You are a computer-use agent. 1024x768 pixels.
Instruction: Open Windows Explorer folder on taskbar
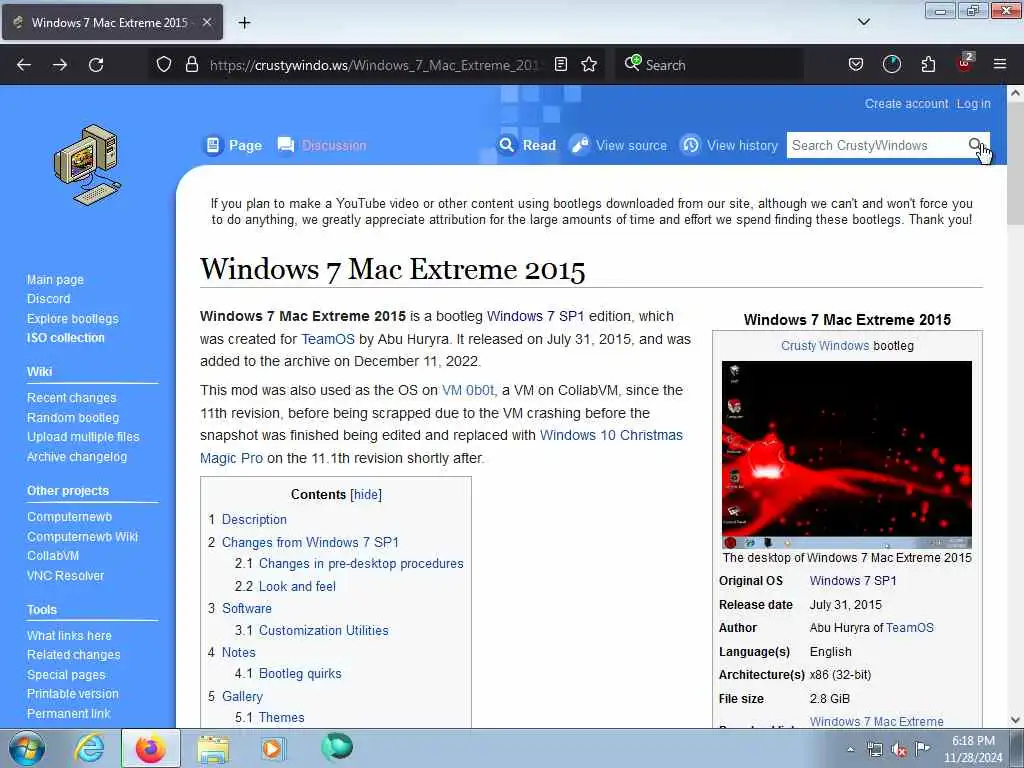[x=213, y=749]
